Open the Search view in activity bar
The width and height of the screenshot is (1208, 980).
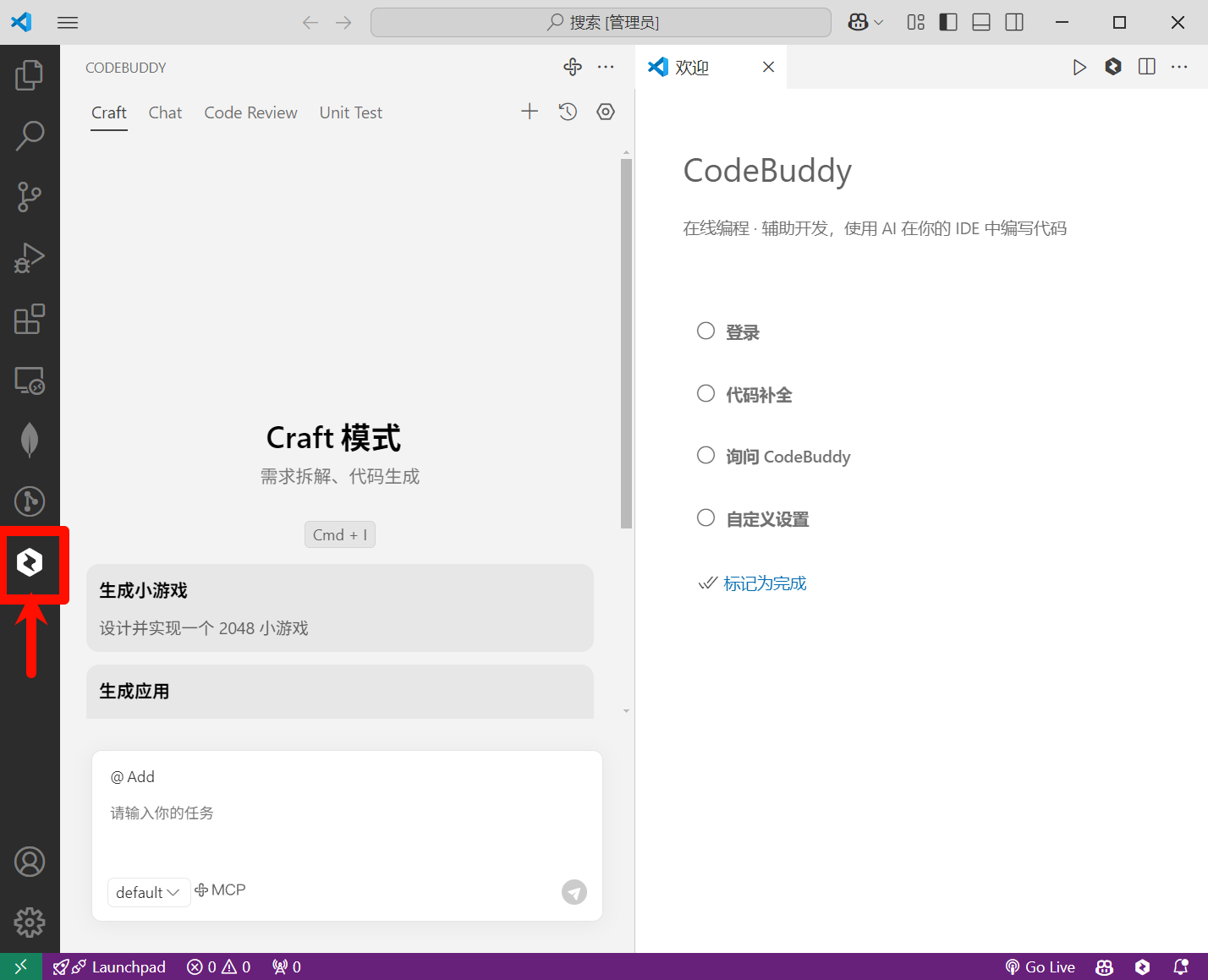(30, 136)
